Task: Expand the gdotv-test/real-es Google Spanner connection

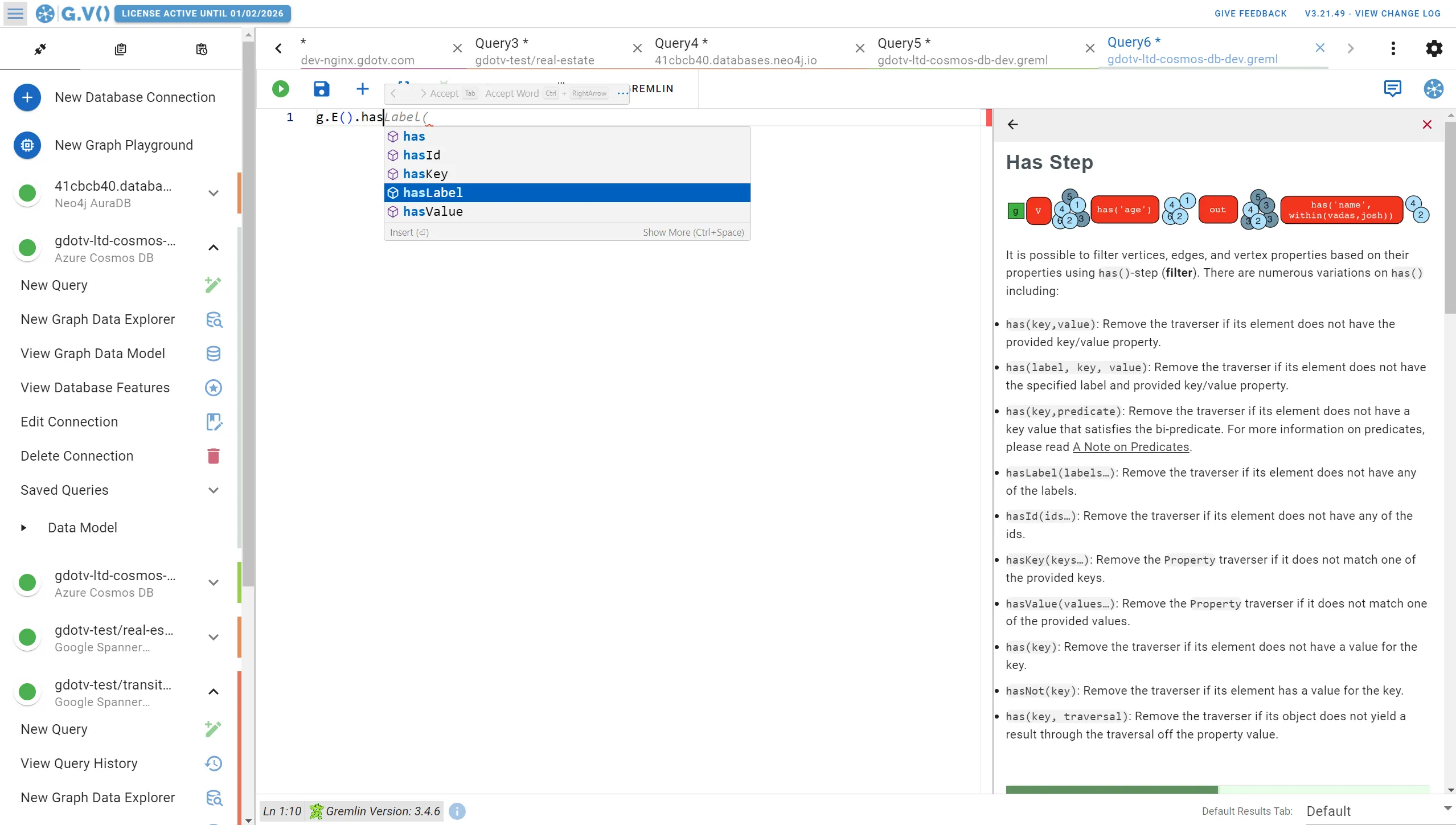Action: coord(214,637)
